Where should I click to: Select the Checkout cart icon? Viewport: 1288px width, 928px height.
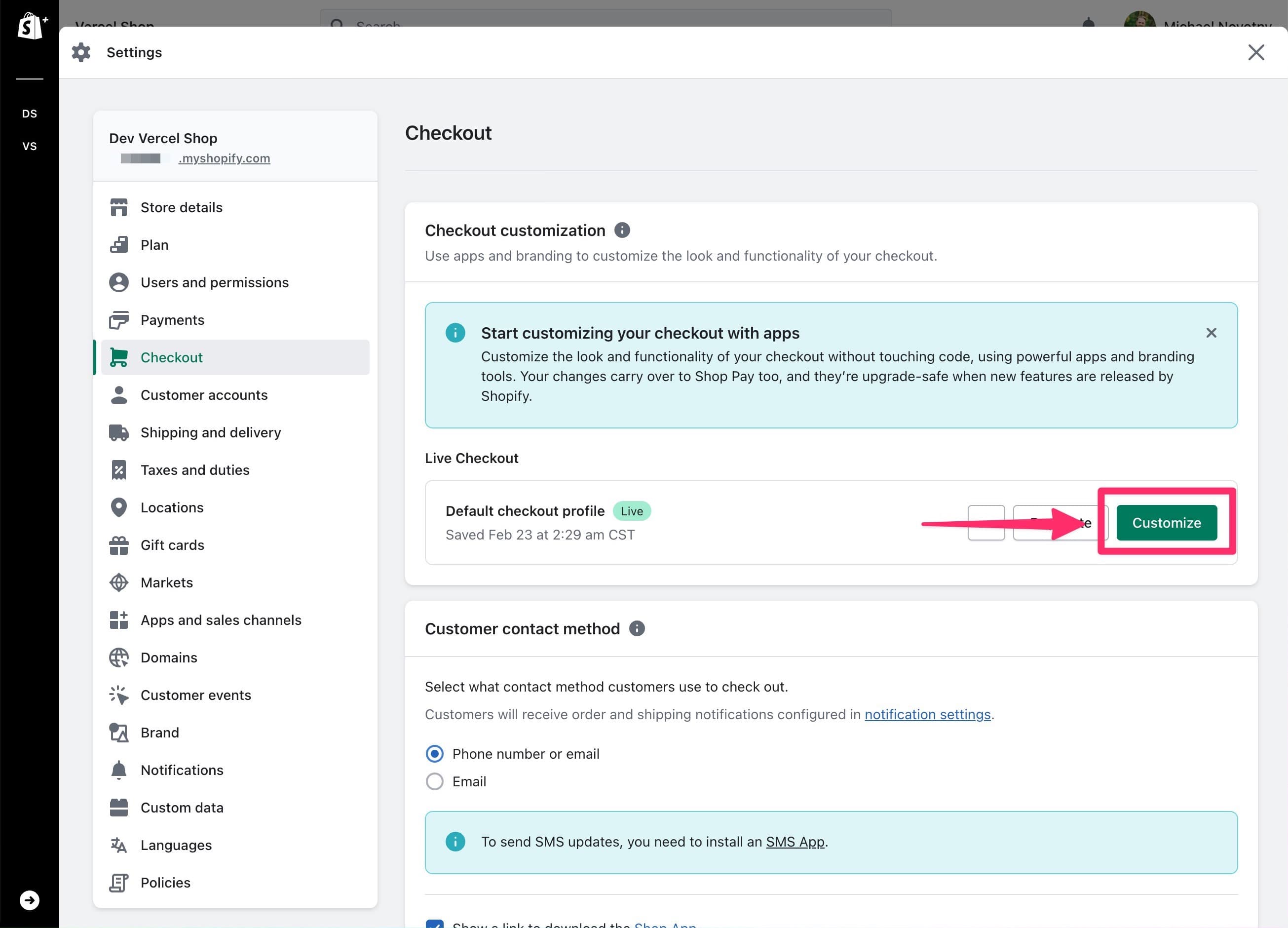click(119, 357)
